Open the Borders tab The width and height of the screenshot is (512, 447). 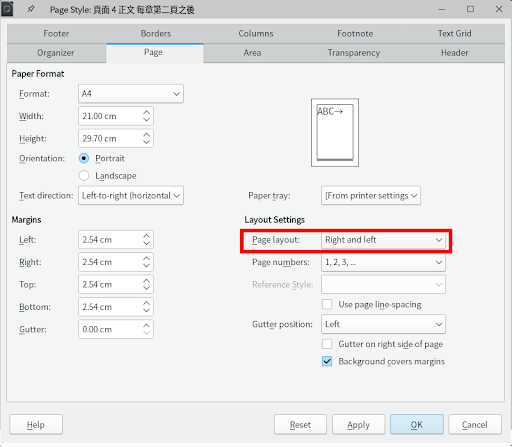[x=156, y=34]
